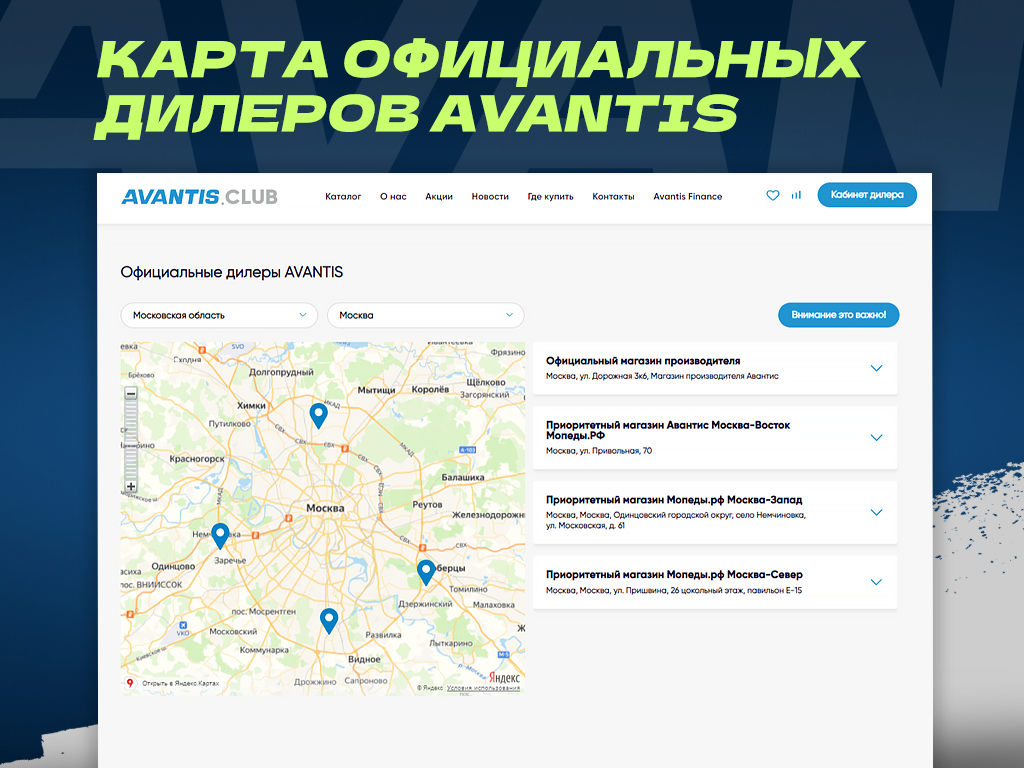
Task: Open Условия использования link on map
Action: click(483, 688)
